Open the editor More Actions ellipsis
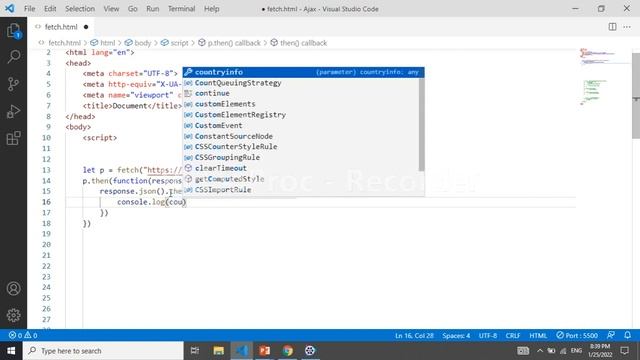Image resolution: width=640 pixels, height=360 pixels. pos(627,27)
